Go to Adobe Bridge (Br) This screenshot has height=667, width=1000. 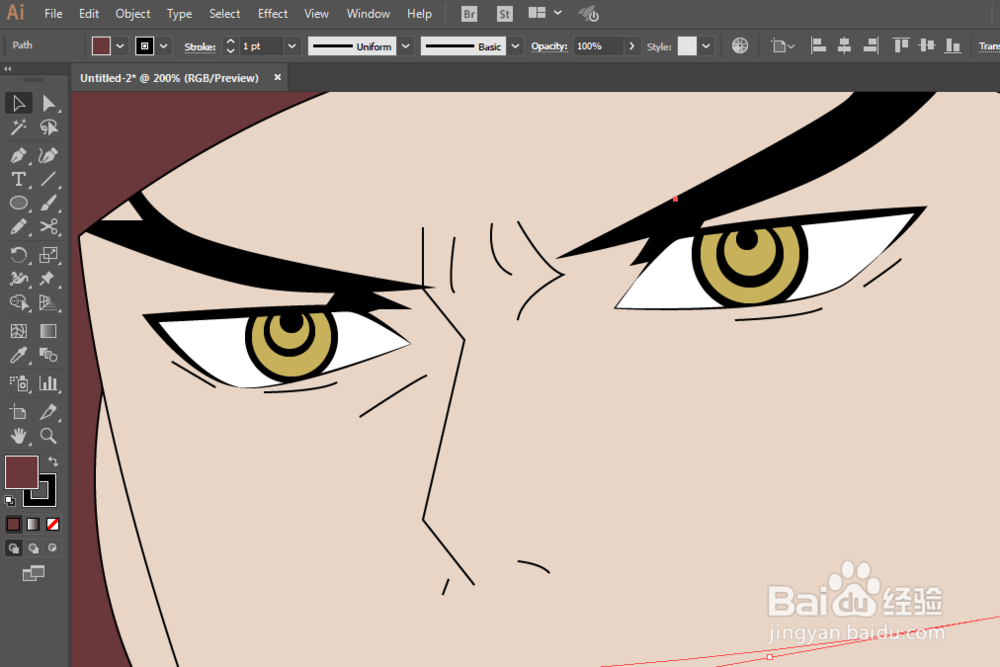tap(469, 13)
